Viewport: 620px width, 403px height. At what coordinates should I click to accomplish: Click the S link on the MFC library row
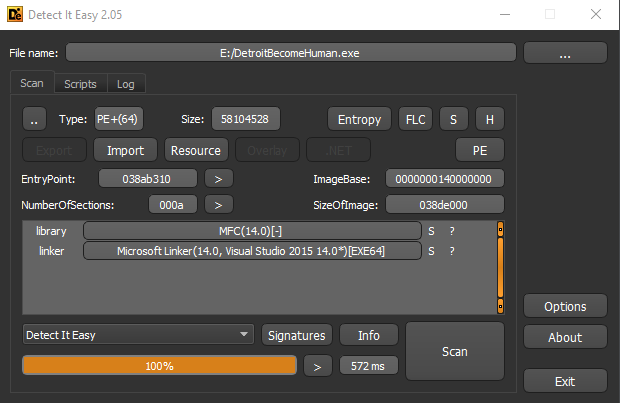coord(432,231)
